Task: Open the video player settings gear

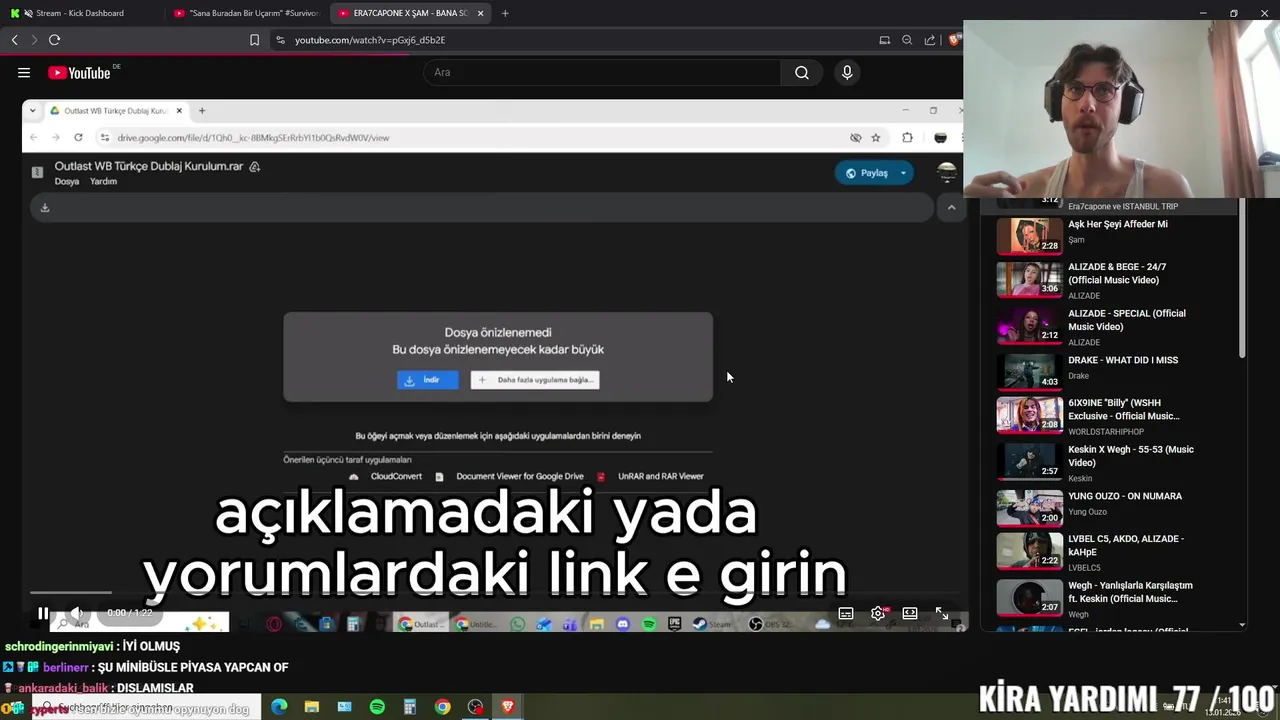Action: tap(878, 613)
